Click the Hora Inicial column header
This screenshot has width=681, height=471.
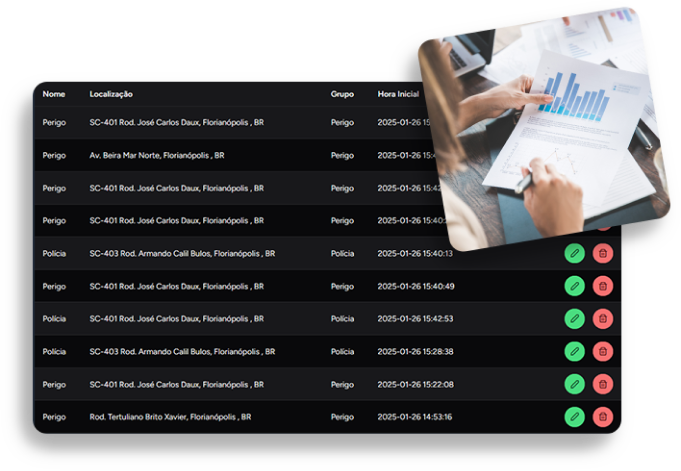pyautogui.click(x=398, y=94)
